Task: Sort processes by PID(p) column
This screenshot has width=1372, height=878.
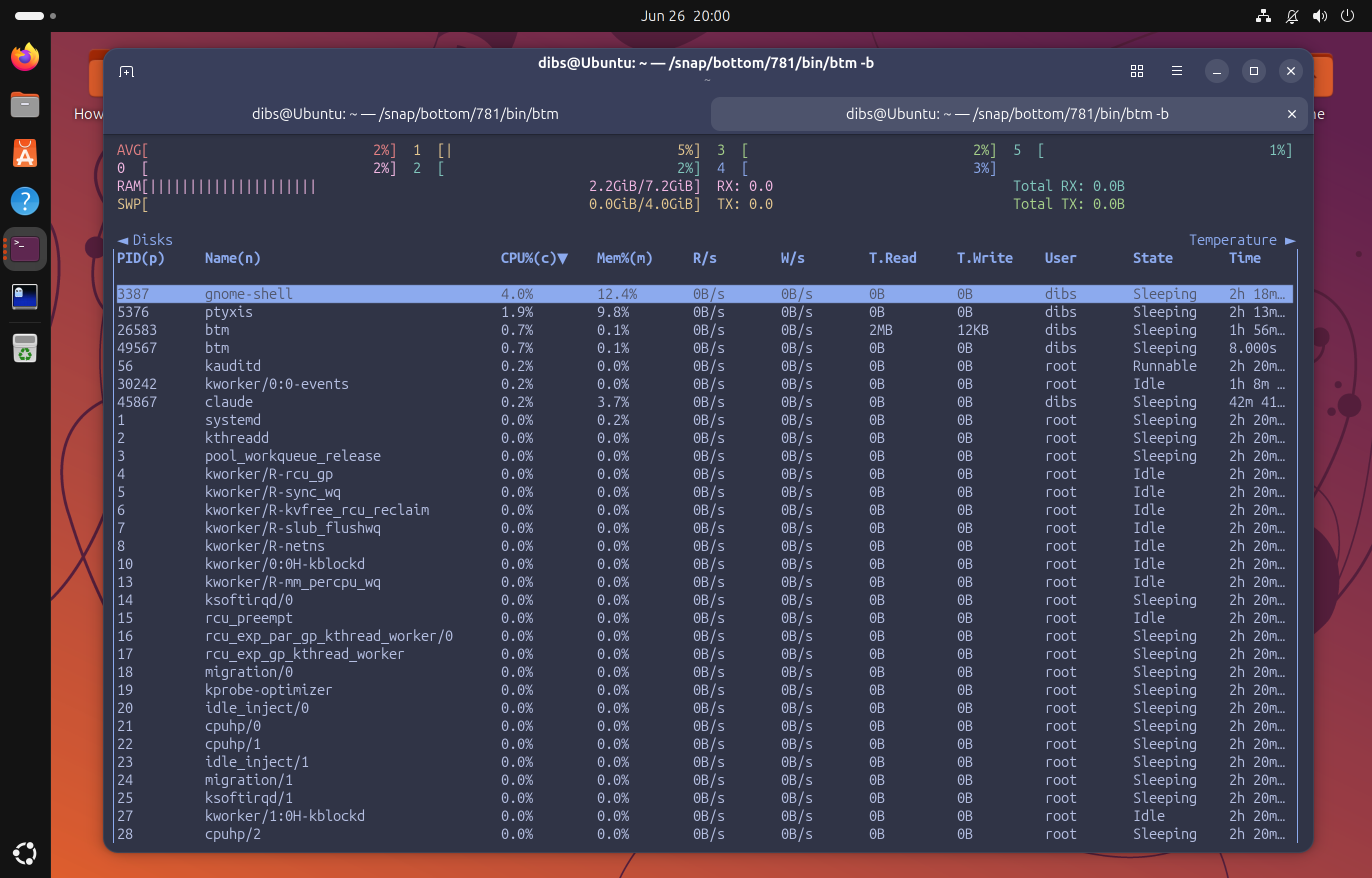Action: (141, 258)
